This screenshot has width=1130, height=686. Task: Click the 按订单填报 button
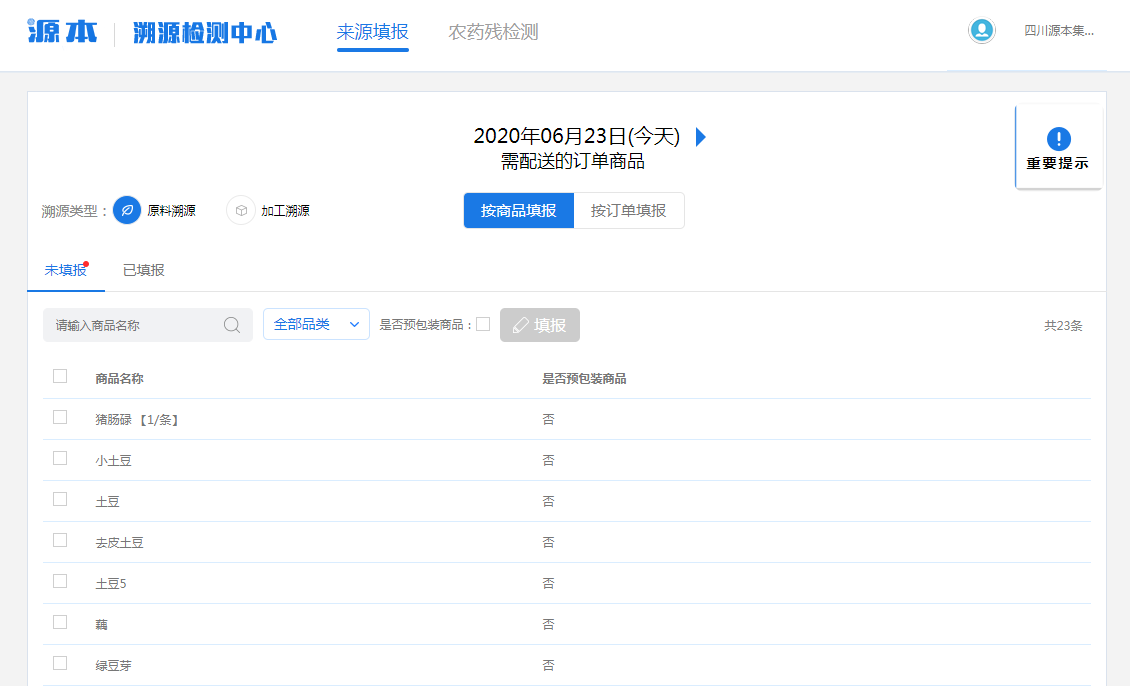coord(629,210)
